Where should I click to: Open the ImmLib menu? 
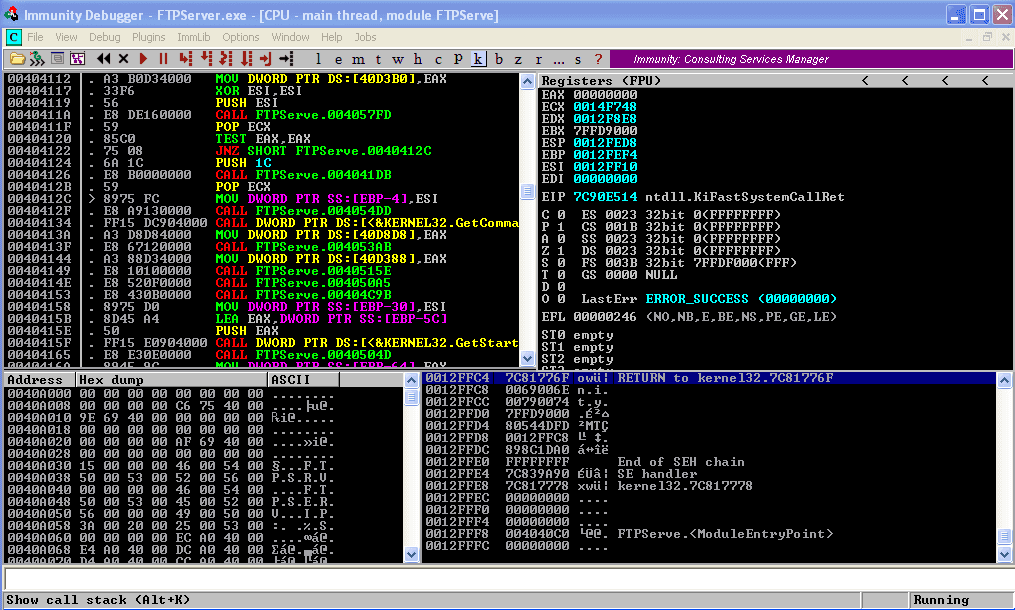(x=194, y=38)
